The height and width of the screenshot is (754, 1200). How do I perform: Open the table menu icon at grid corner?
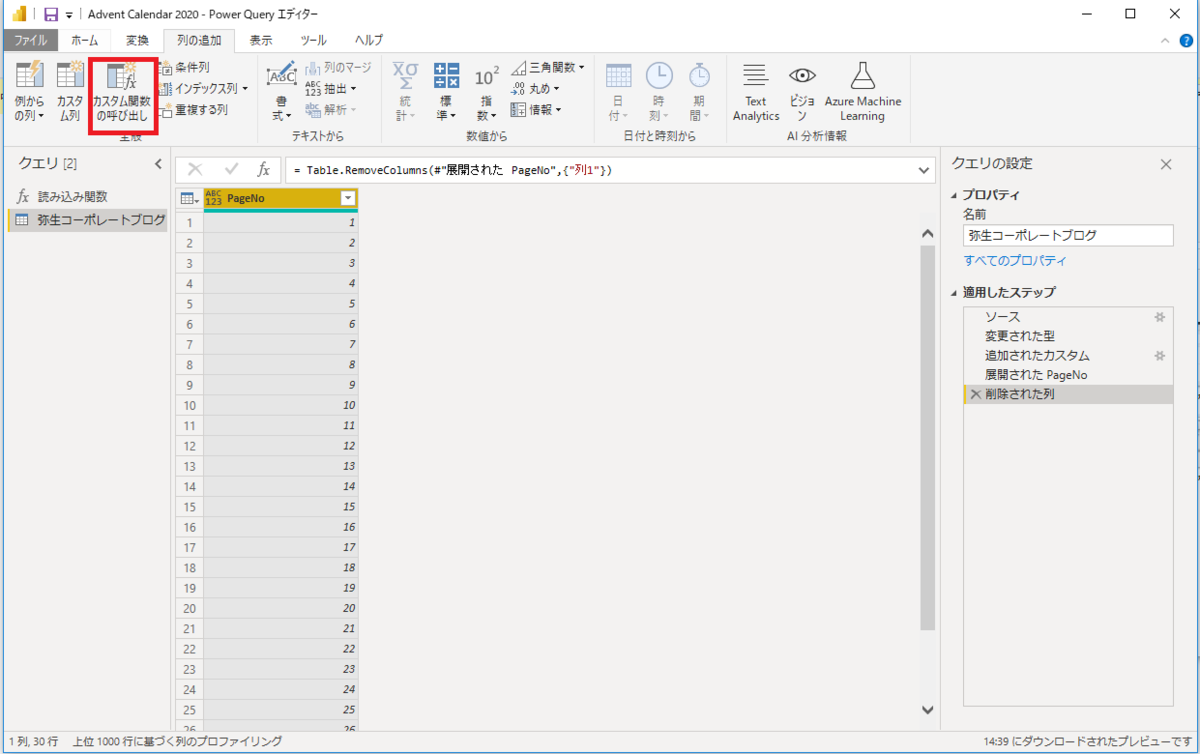pyautogui.click(x=189, y=198)
